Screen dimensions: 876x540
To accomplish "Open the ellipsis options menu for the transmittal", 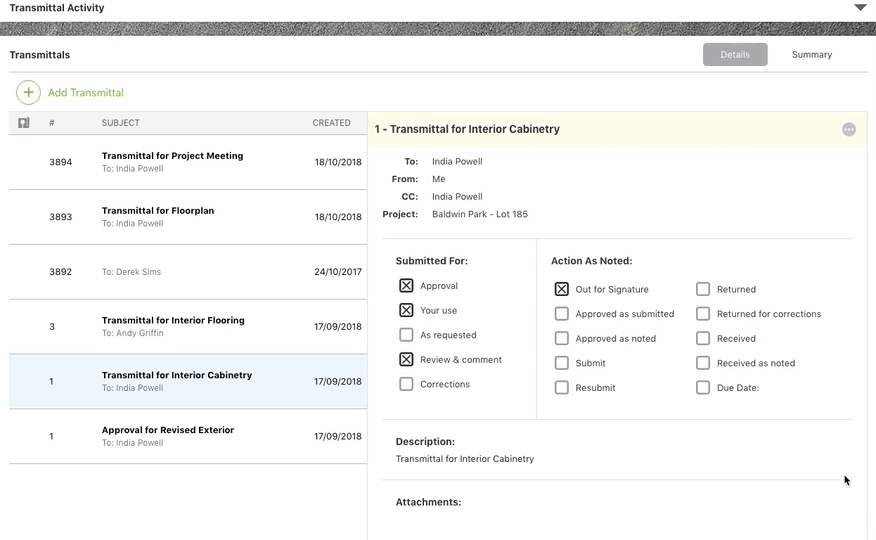I will click(x=848, y=129).
